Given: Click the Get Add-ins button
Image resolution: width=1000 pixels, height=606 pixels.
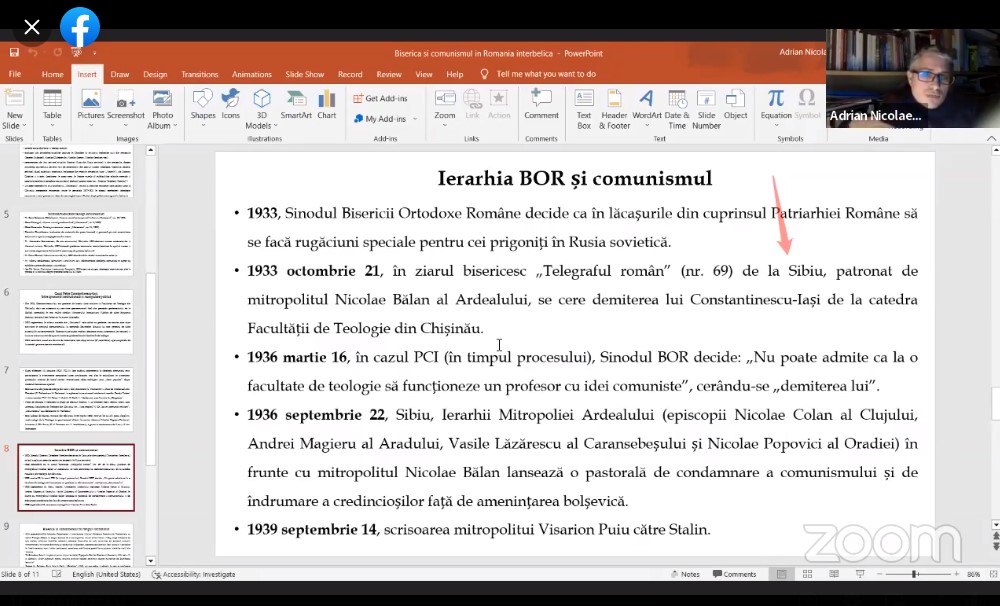Looking at the screenshot, I should coord(380,98).
